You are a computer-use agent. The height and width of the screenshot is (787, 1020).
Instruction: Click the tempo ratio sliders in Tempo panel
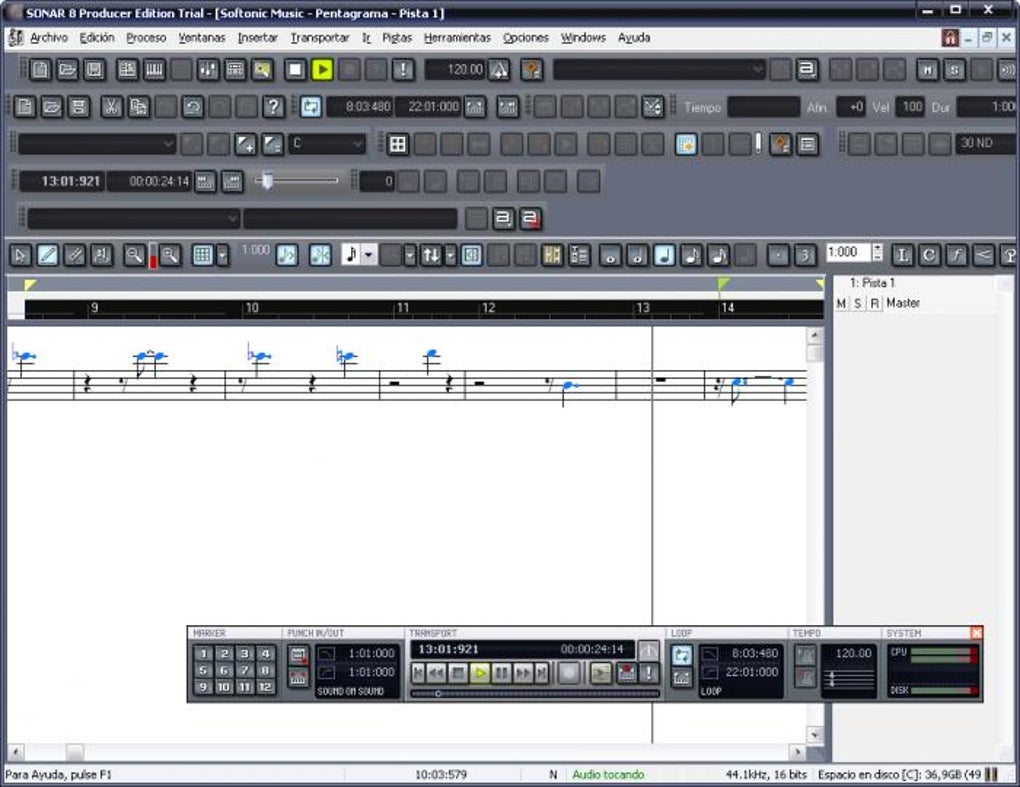(x=851, y=679)
